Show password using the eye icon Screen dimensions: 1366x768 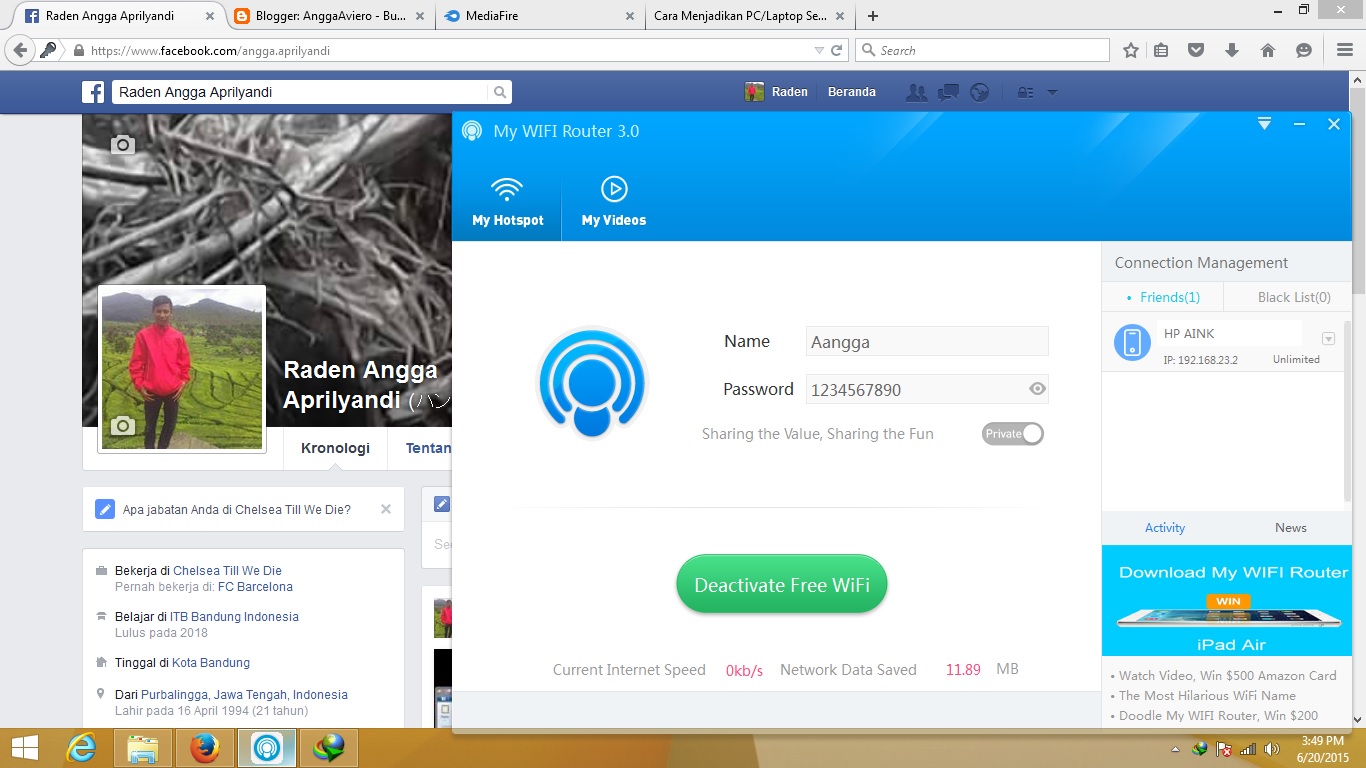(1038, 389)
